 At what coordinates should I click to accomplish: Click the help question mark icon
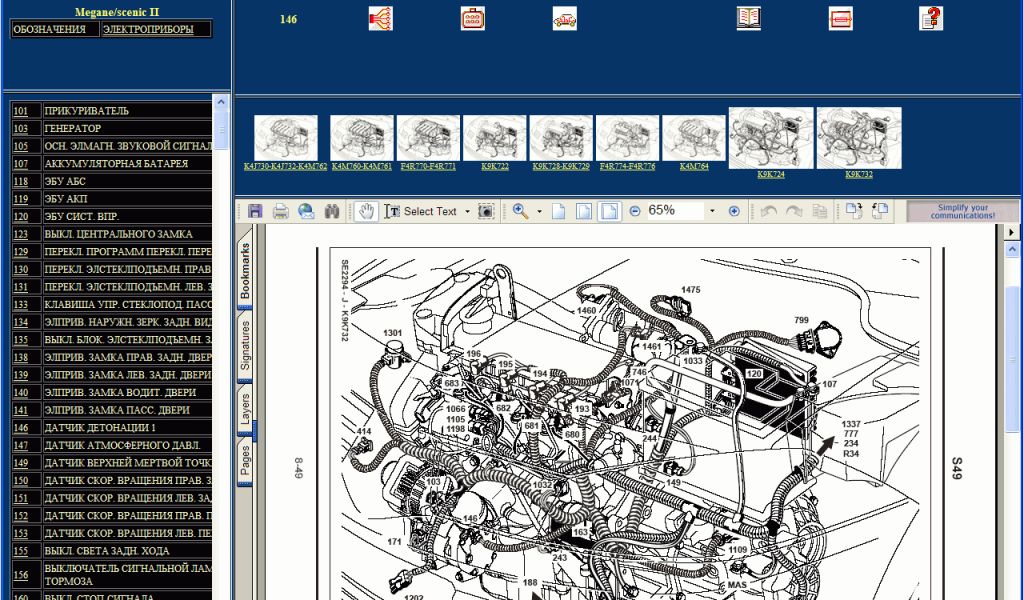[x=930, y=18]
